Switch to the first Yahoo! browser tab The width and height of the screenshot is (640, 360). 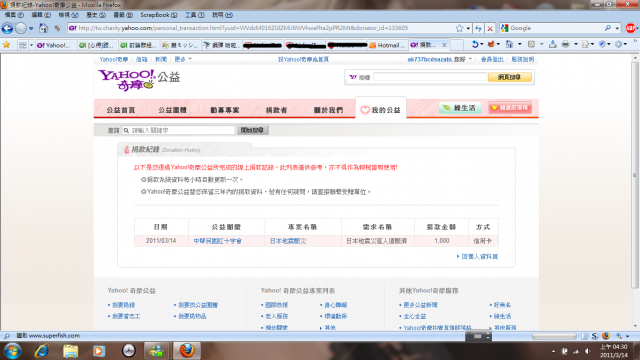[56, 45]
